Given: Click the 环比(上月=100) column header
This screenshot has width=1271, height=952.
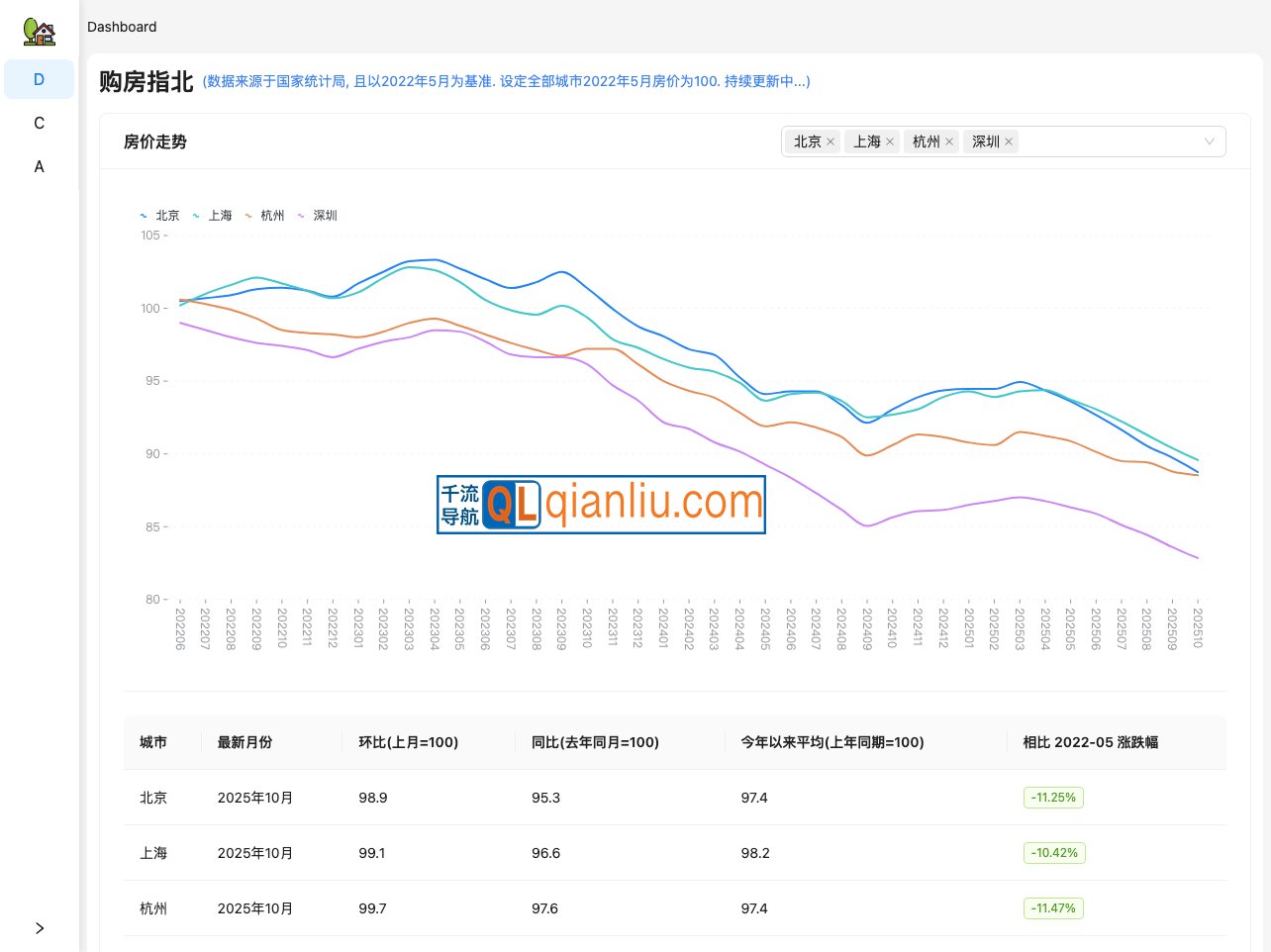Looking at the screenshot, I should click(408, 742).
